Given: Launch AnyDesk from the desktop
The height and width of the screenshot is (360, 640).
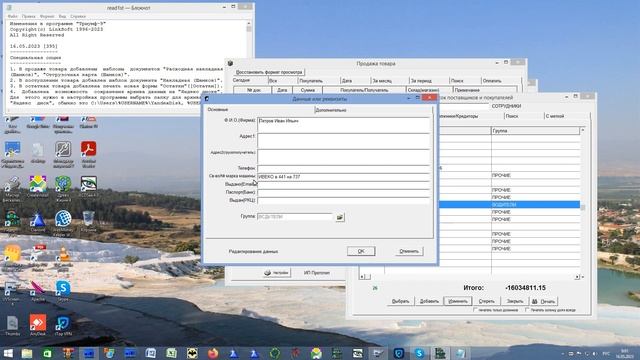Looking at the screenshot, I should tap(38, 322).
